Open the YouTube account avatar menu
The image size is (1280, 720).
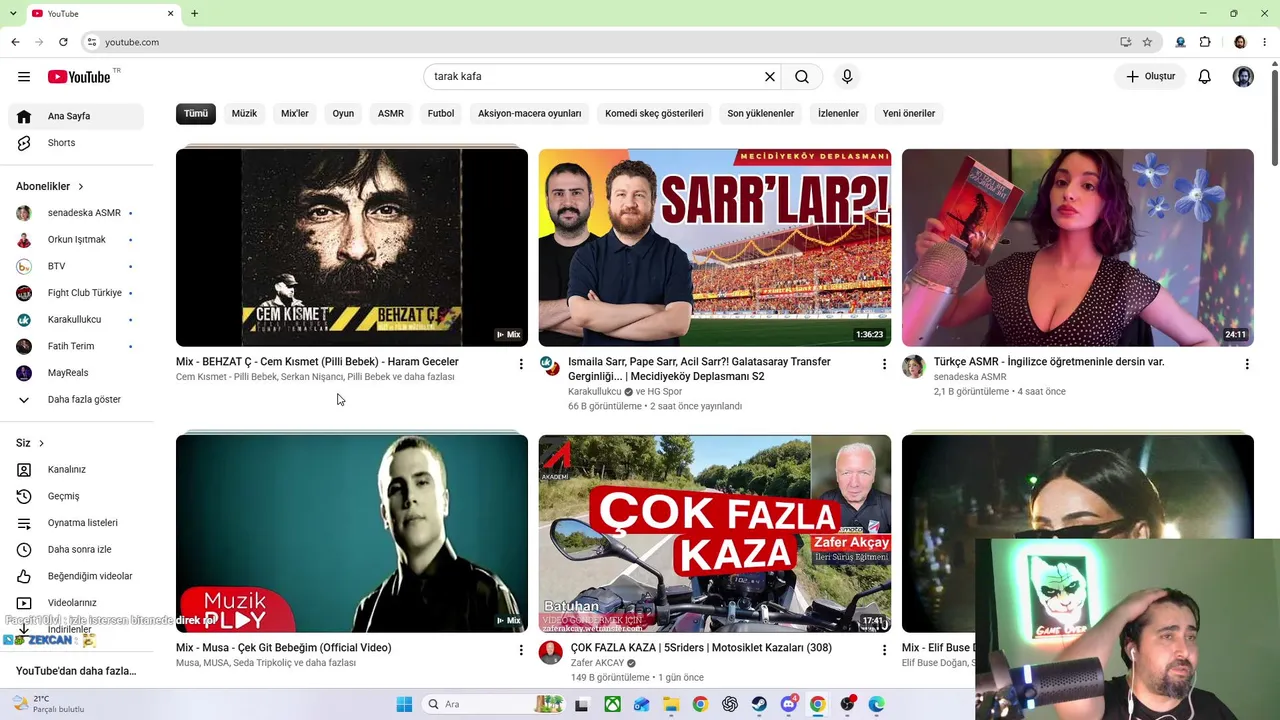(1243, 77)
